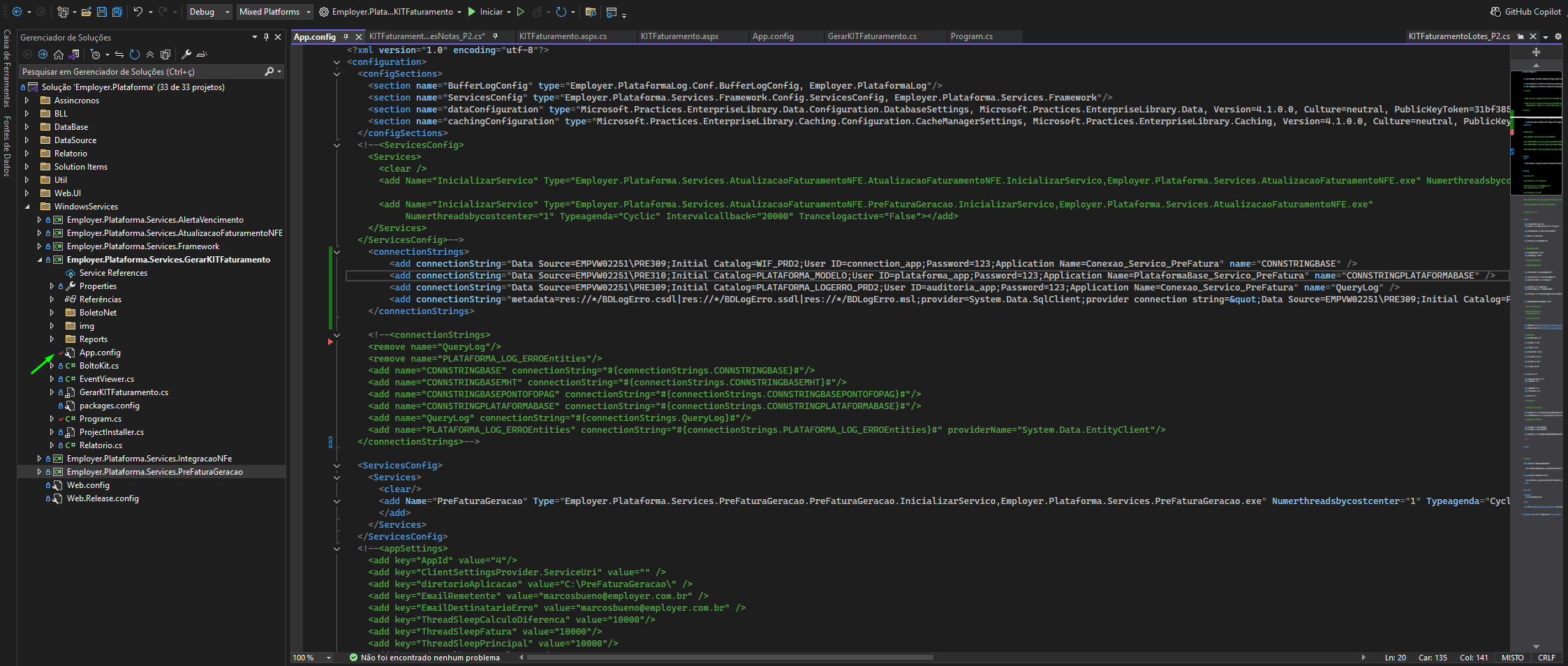1568x666 pixels.
Task: Navigate backward with the top toolbar arrow
Action: tap(17, 12)
